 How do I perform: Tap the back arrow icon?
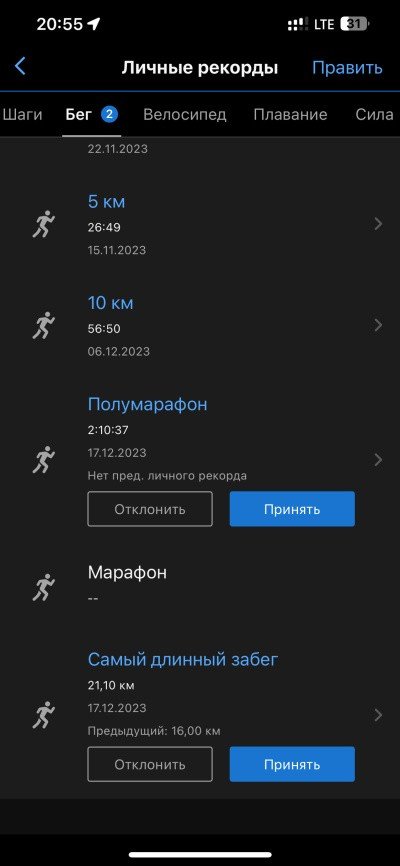(20, 67)
